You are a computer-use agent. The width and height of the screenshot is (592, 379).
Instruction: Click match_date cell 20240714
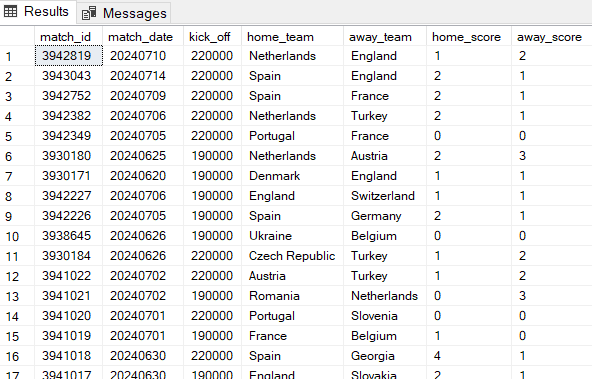(x=143, y=76)
